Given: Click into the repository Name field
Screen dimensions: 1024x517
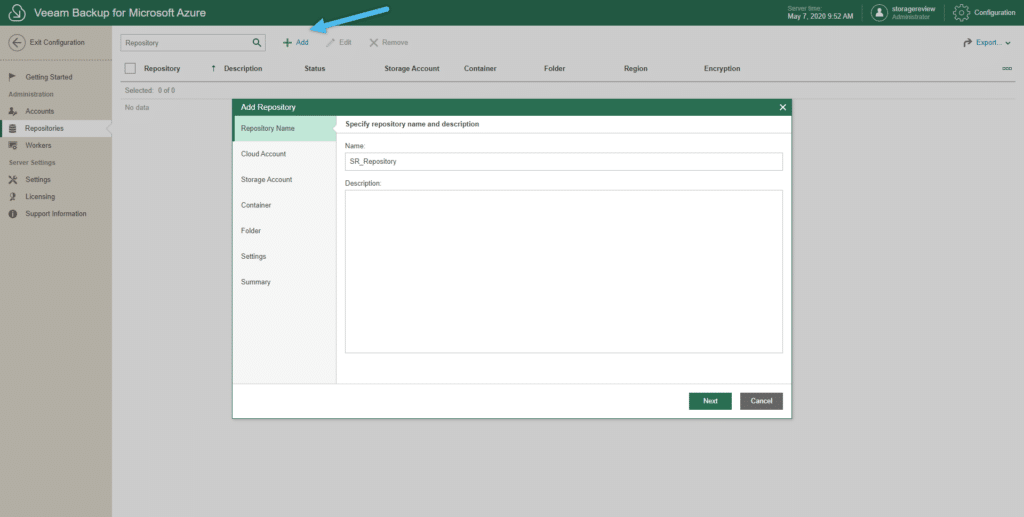Looking at the screenshot, I should [564, 161].
